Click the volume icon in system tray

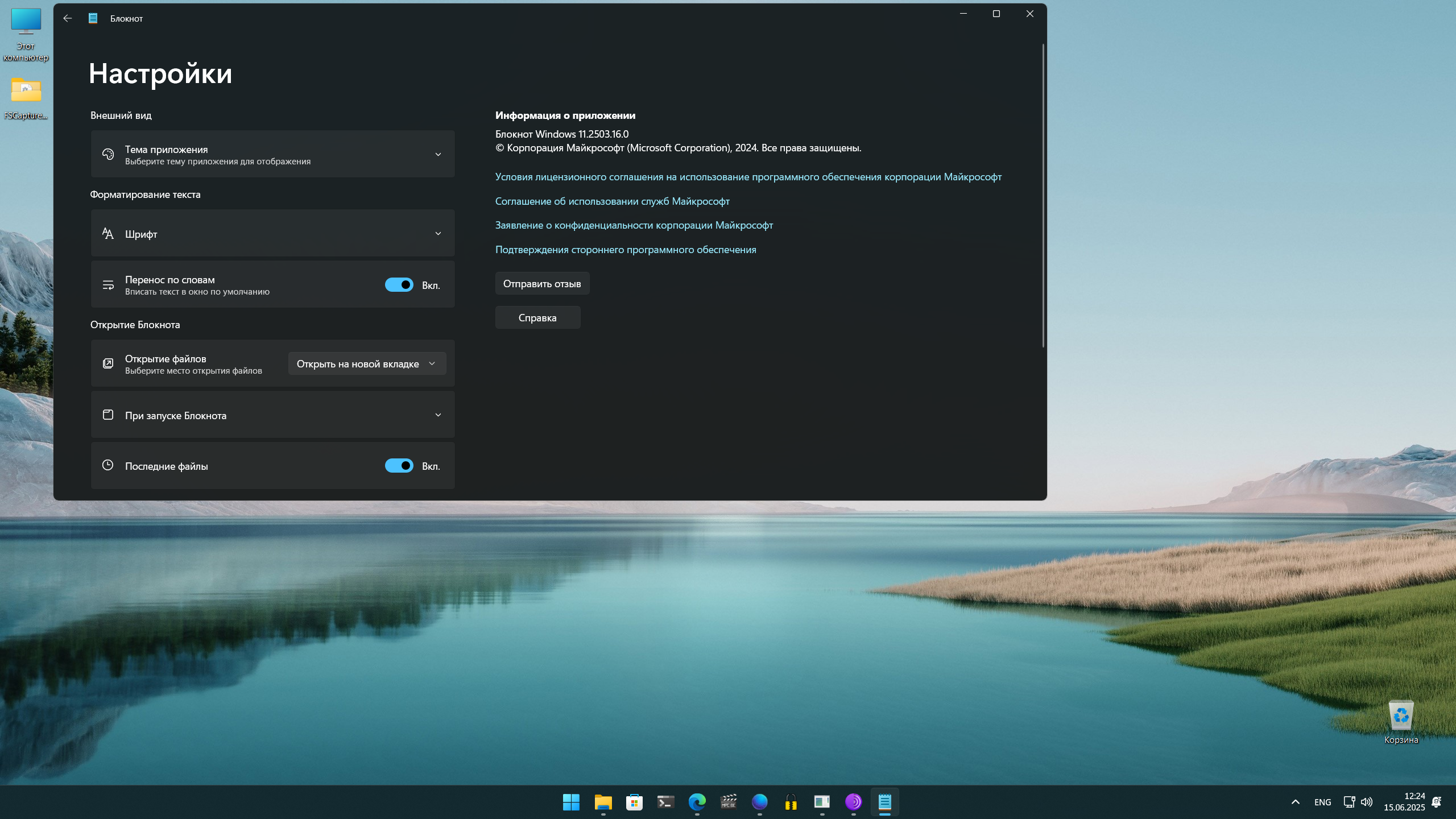(x=1367, y=802)
